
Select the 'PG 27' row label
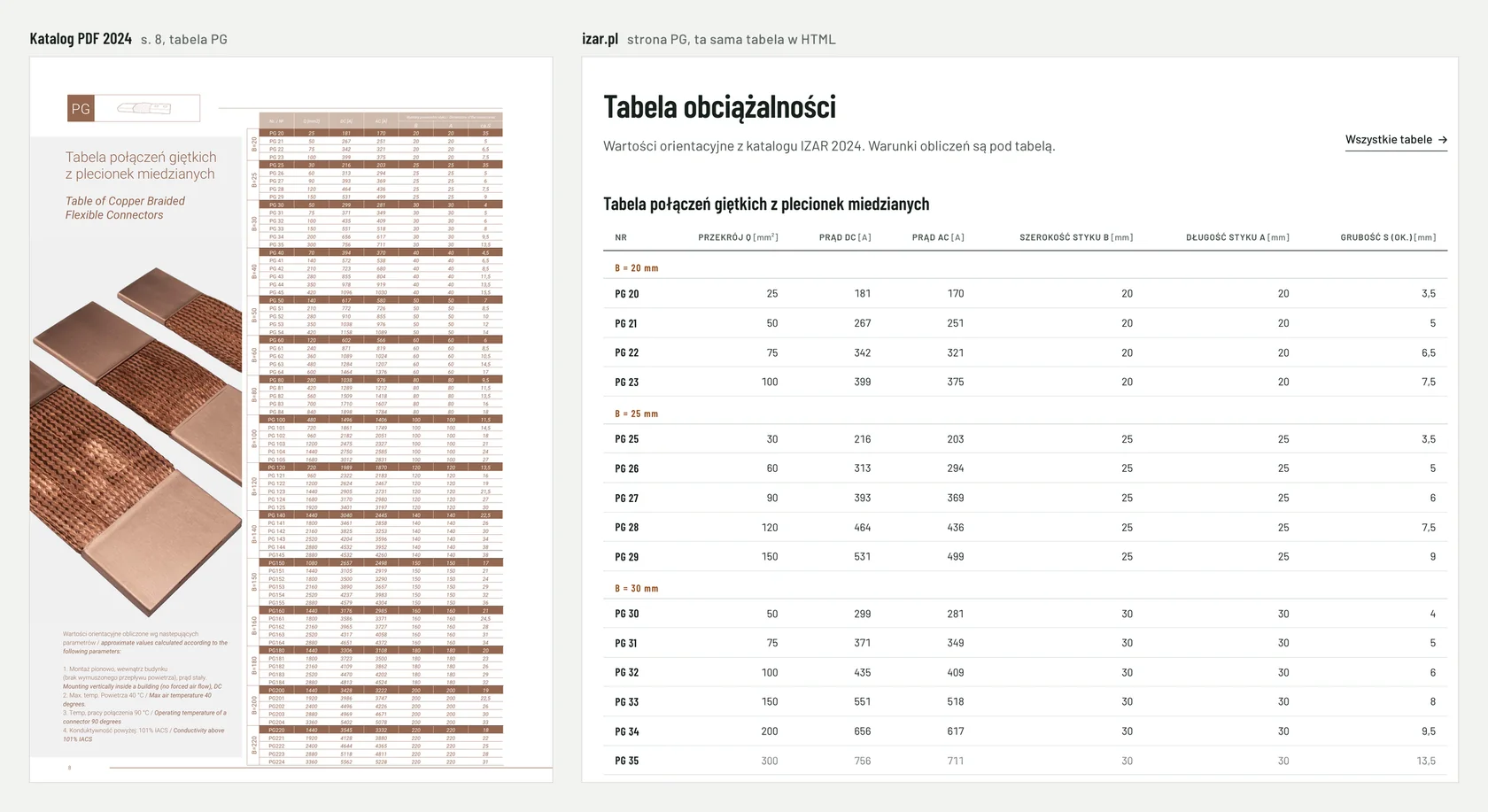pyautogui.click(x=627, y=499)
